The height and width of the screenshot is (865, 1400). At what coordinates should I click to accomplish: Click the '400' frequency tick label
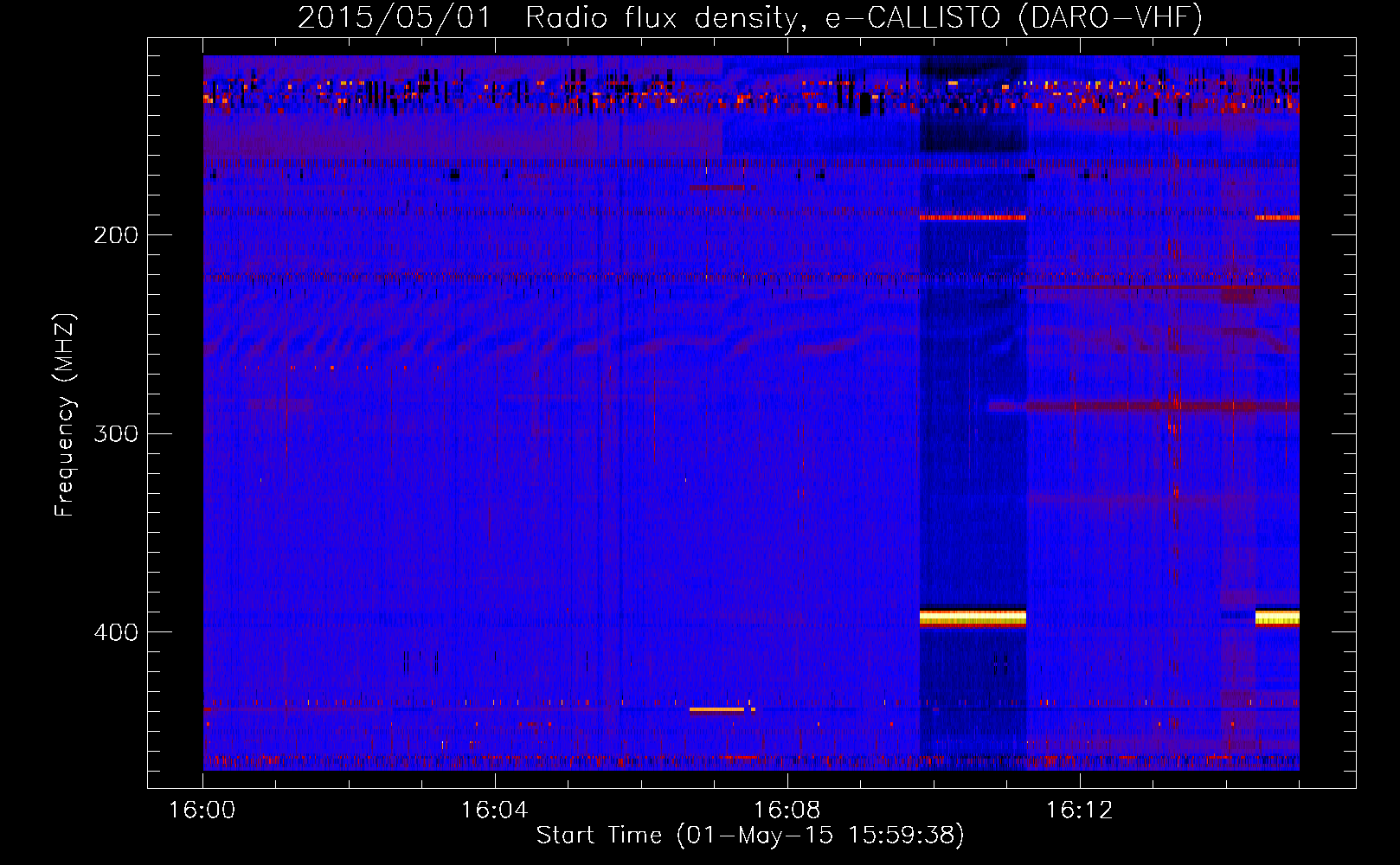click(116, 632)
